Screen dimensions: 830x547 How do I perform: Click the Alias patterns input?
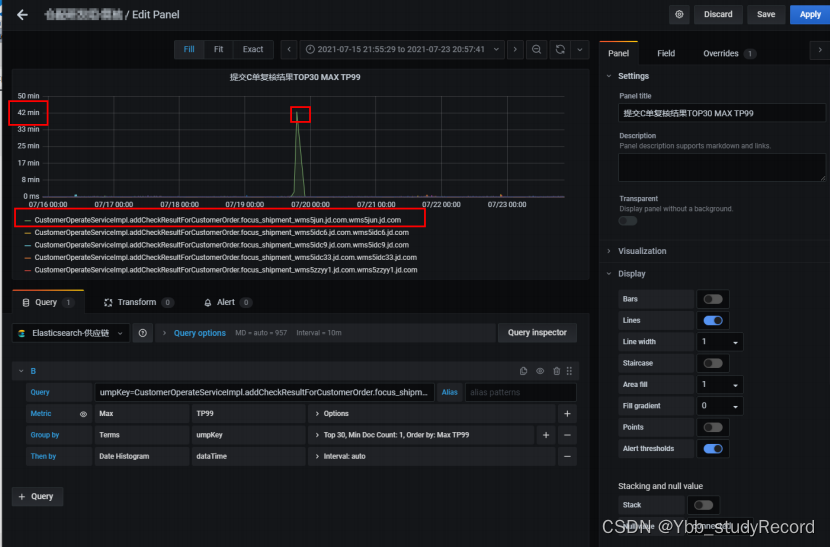tap(520, 392)
